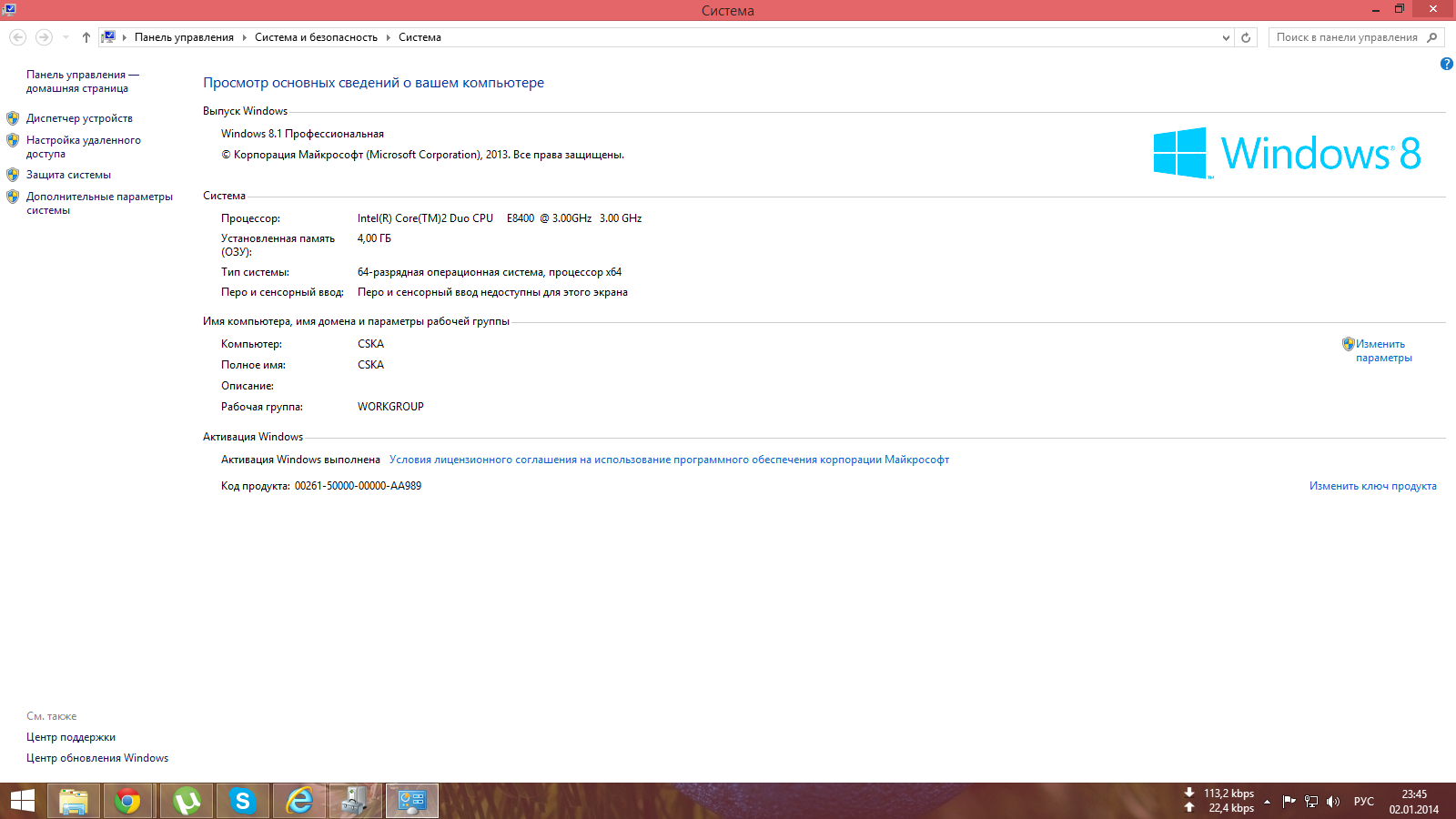Open Action Center flag icon in tray
This screenshot has height=819, width=1456.
(x=1289, y=802)
